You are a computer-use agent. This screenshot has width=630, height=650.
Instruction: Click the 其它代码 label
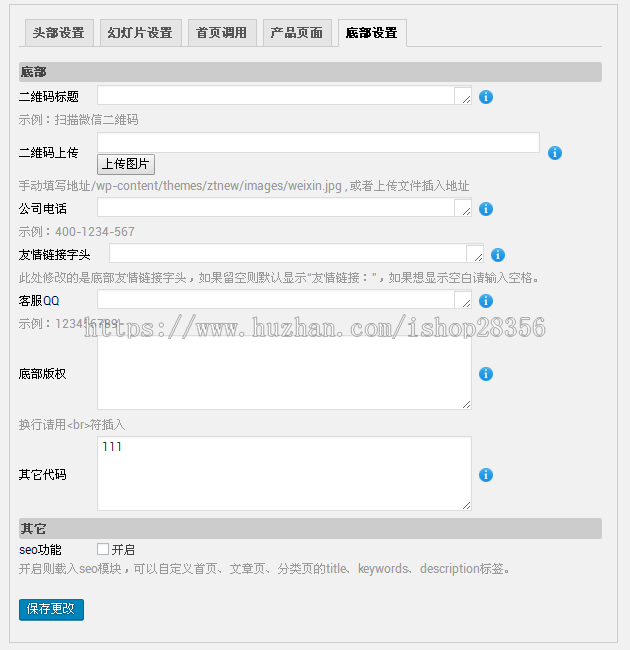tap(42, 475)
